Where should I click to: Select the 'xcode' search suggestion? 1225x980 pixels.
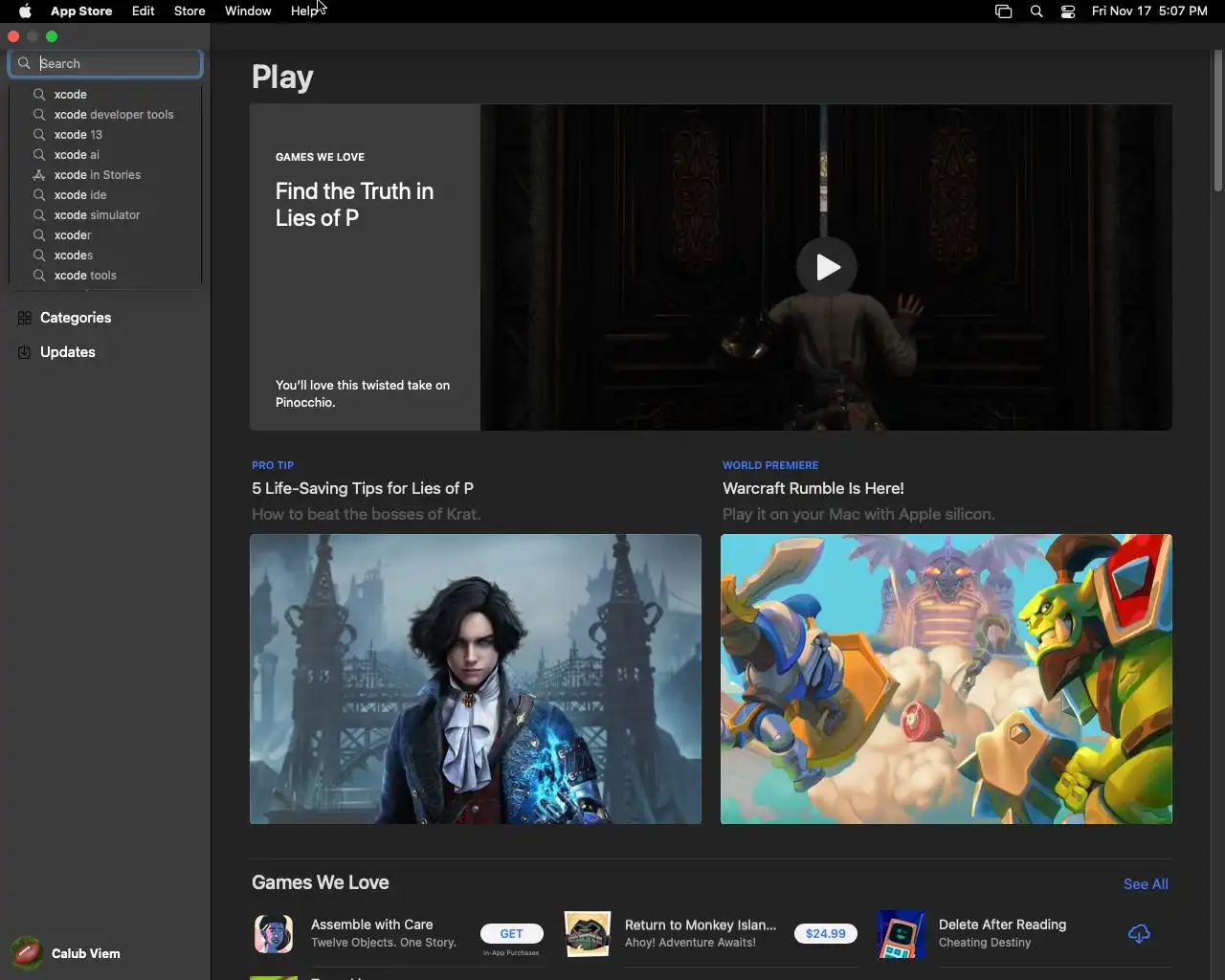pyautogui.click(x=105, y=95)
